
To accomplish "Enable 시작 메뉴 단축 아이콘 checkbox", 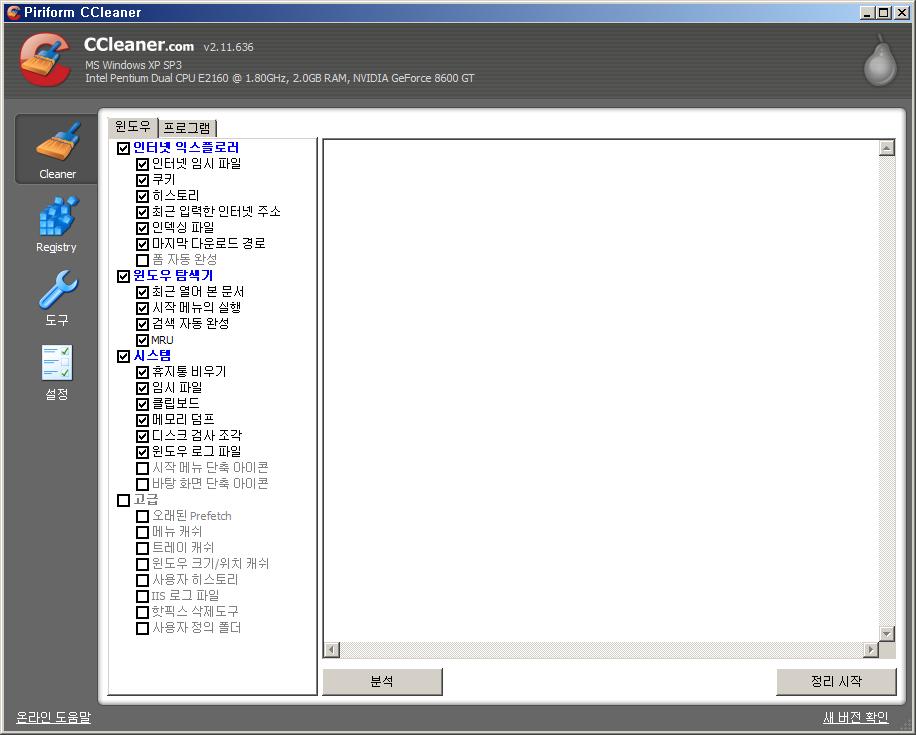I will pos(142,468).
